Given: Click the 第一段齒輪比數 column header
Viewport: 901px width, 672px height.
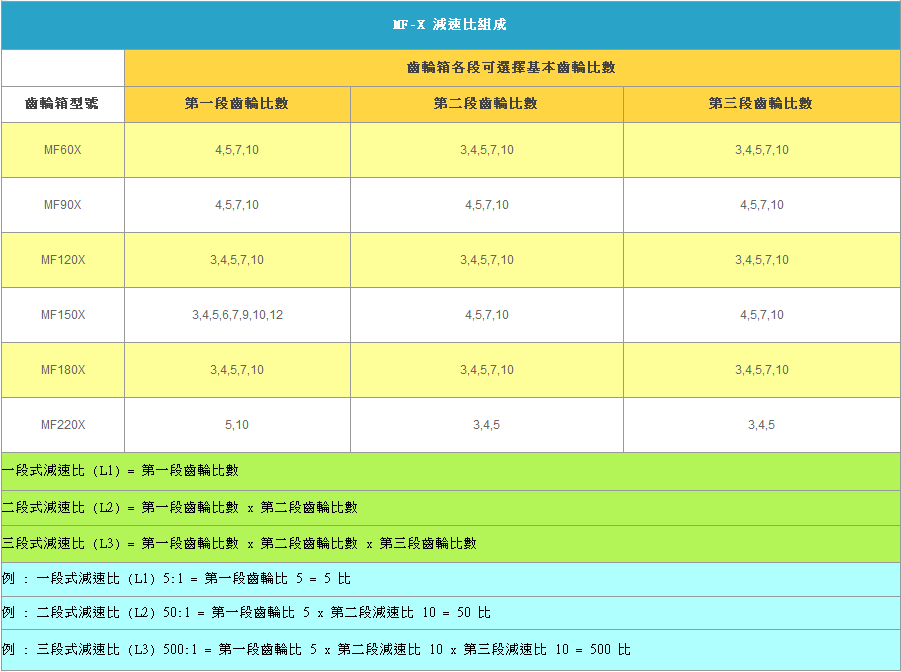Looking at the screenshot, I should point(237,104).
